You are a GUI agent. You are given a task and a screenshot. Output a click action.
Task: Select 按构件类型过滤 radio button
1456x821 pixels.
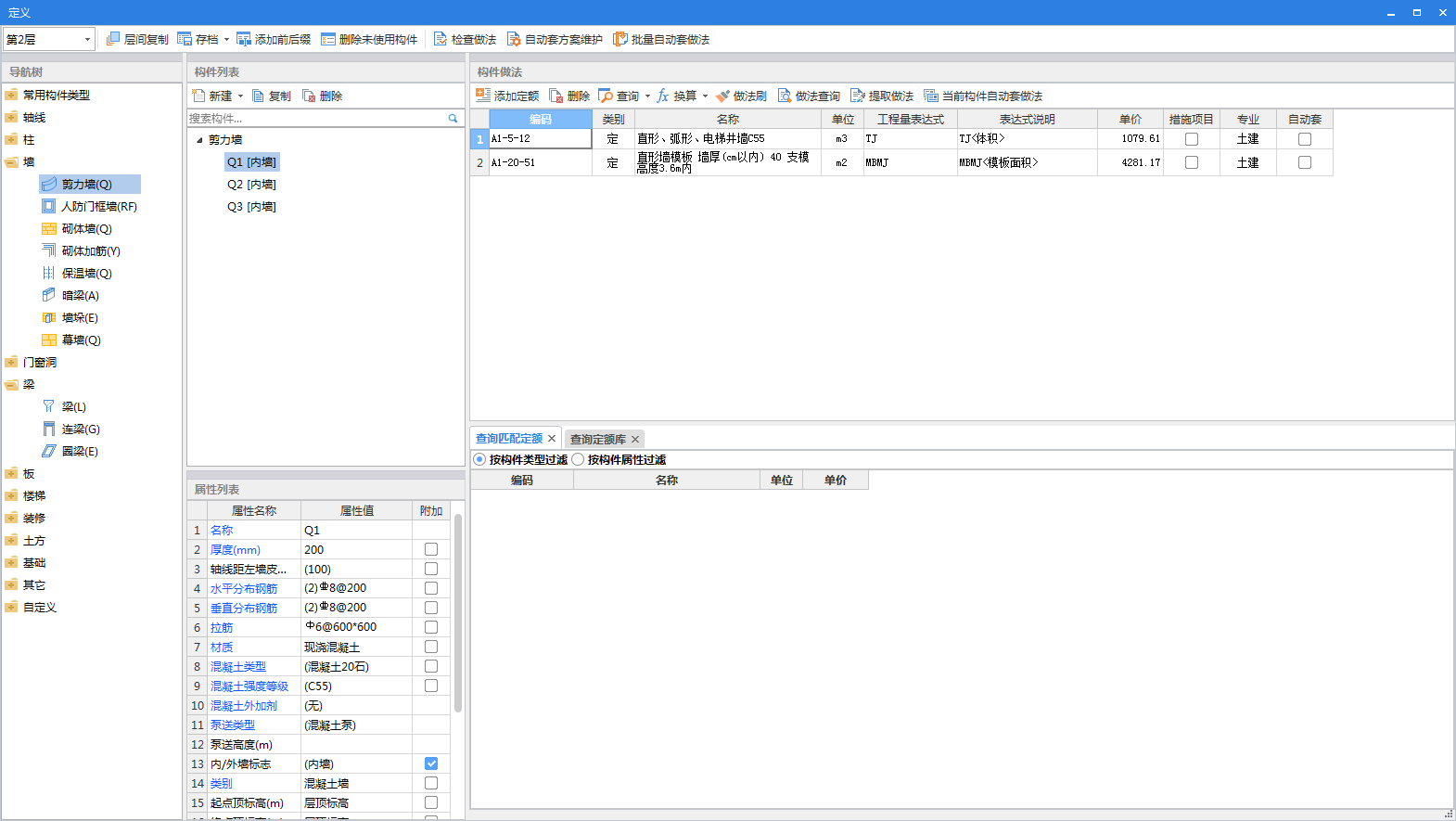tap(479, 459)
